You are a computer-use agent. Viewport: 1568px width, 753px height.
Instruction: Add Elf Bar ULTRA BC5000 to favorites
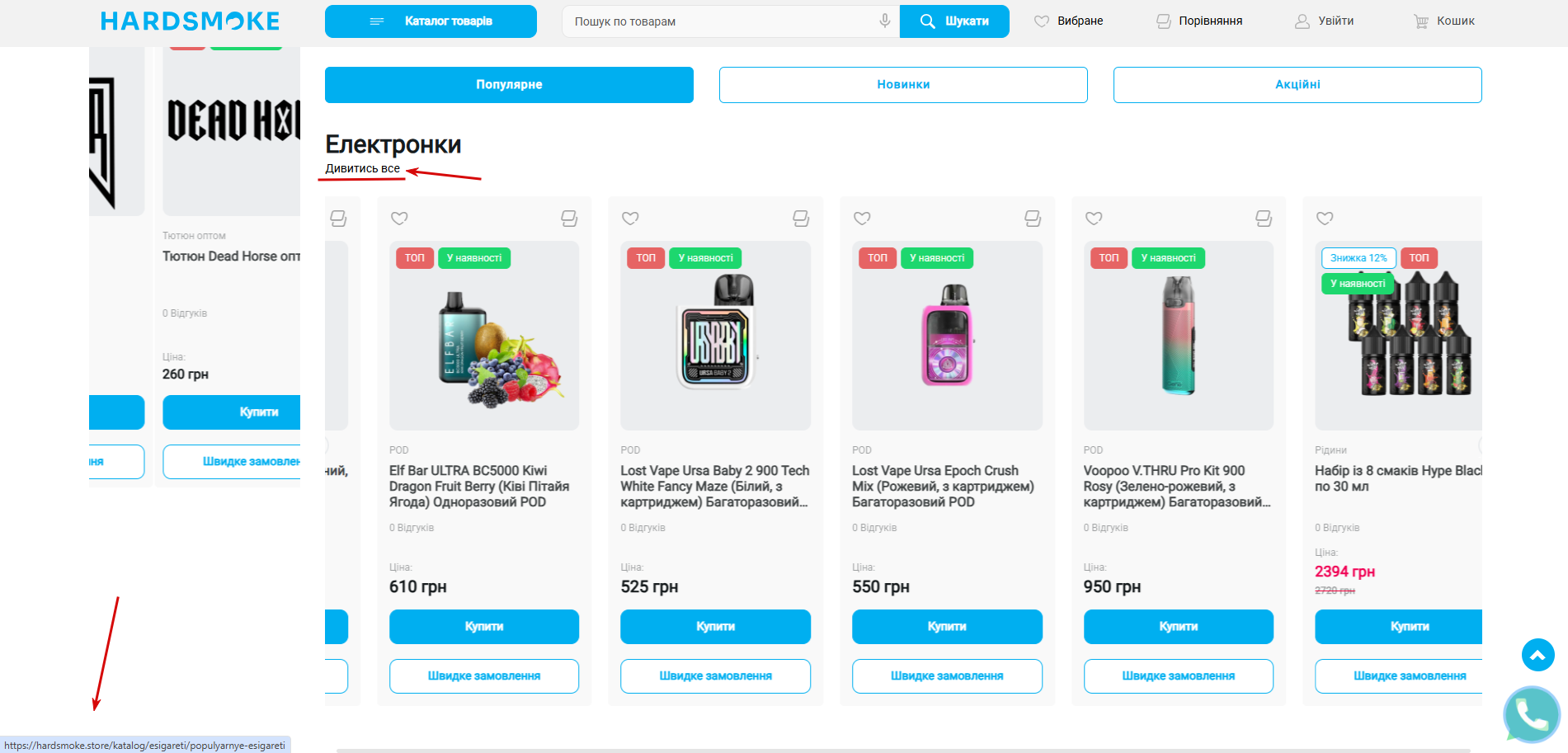[399, 219]
